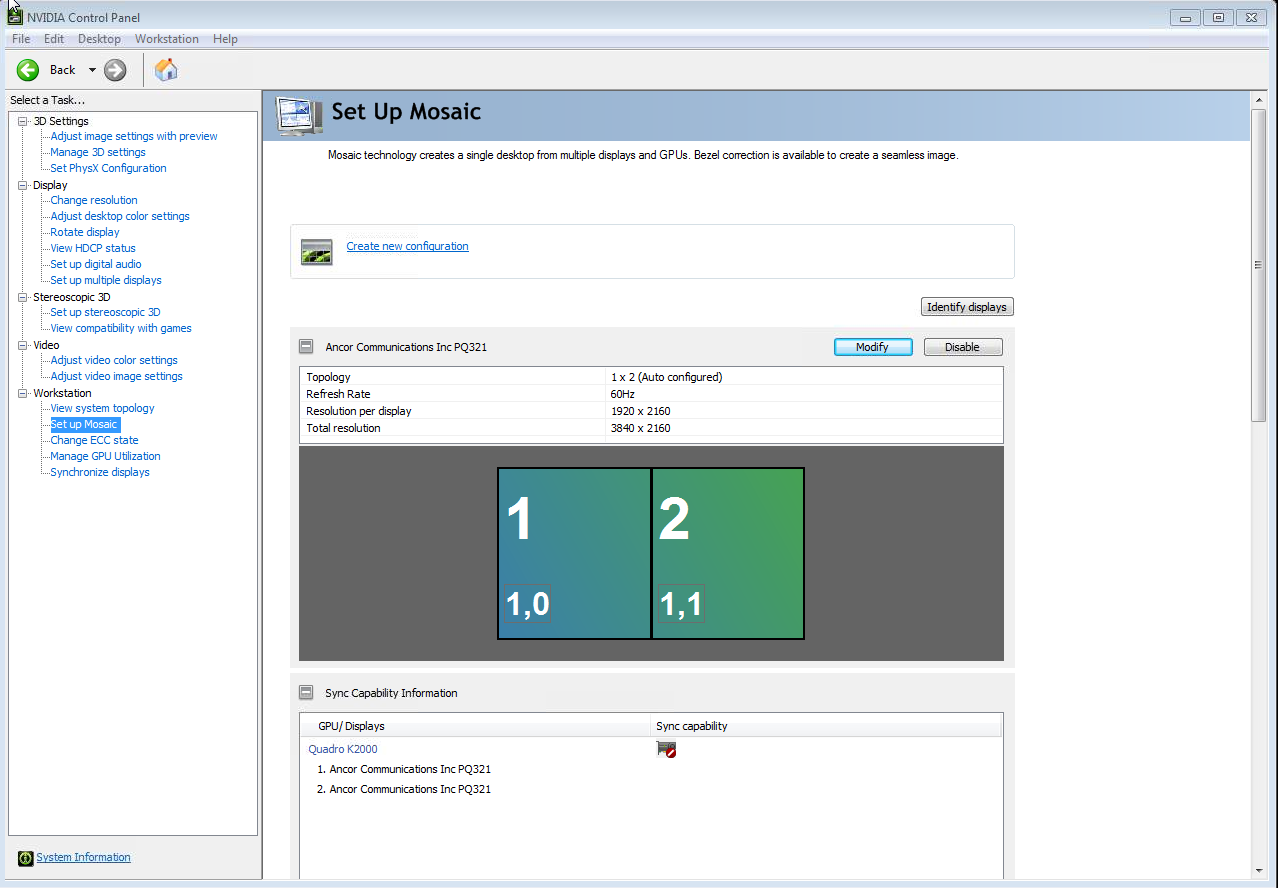
Task: Open the Help menu
Action: (x=225, y=39)
